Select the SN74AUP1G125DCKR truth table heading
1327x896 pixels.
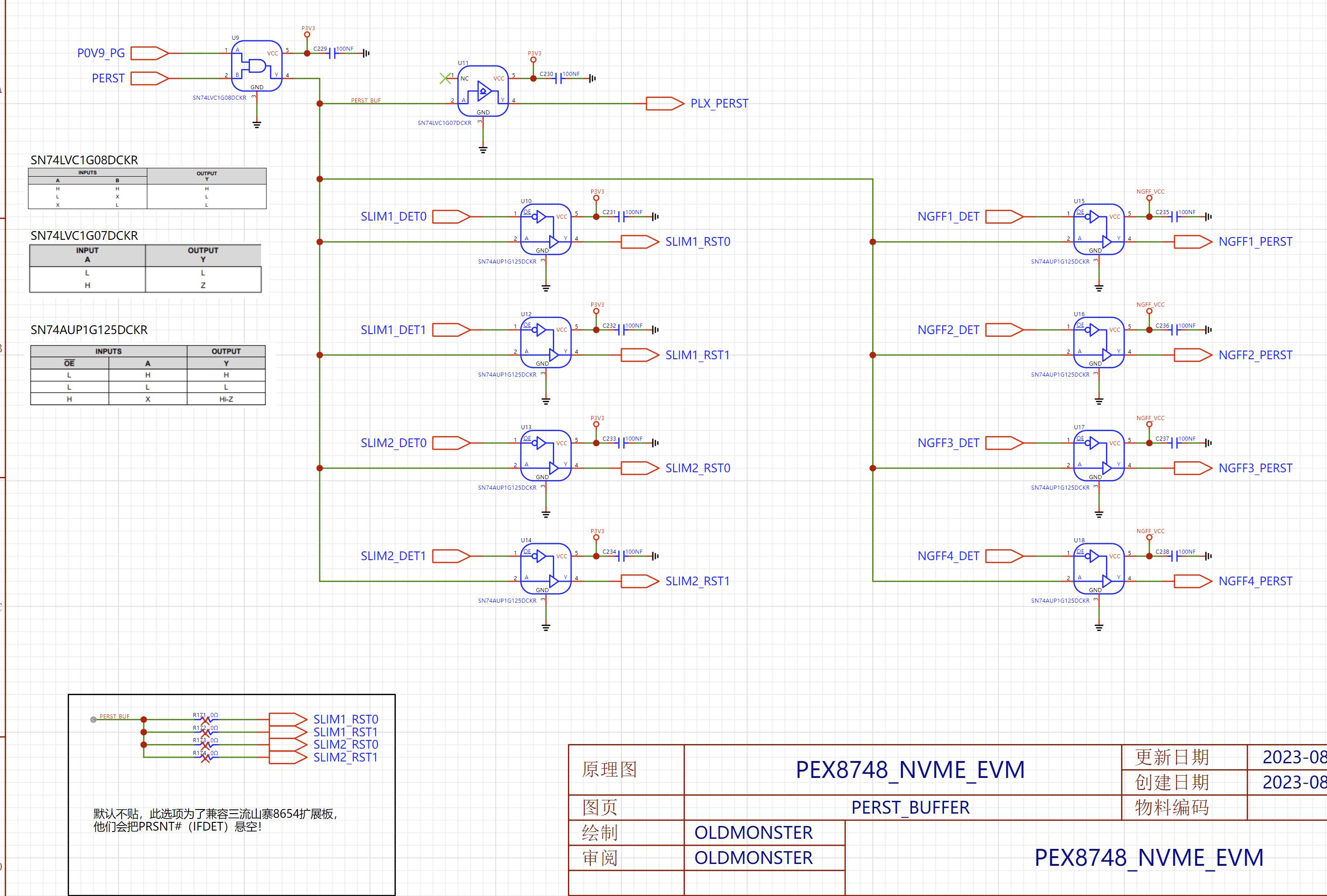(89, 329)
